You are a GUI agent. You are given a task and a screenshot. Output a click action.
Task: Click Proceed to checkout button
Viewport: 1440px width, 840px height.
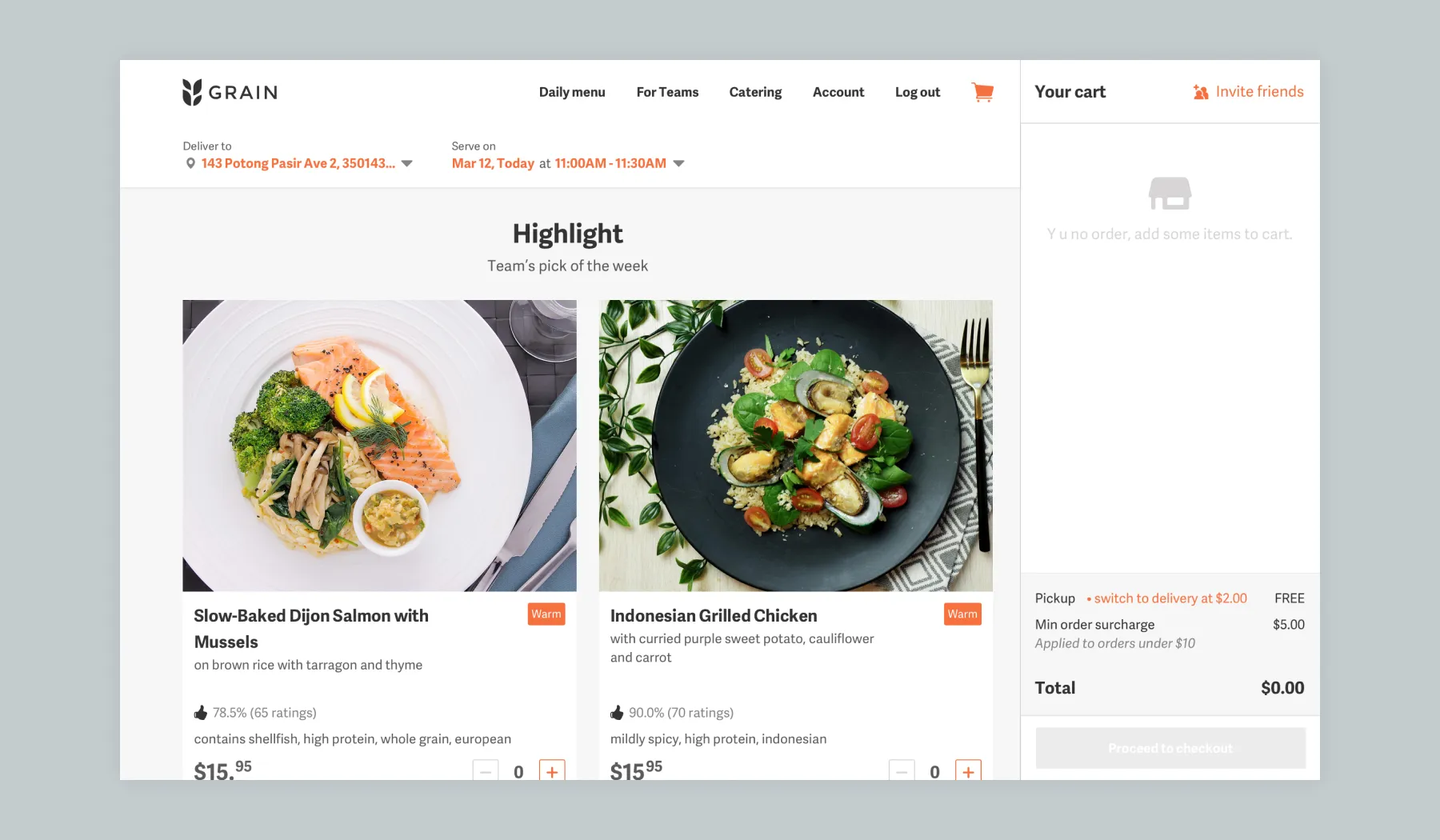[1170, 748]
